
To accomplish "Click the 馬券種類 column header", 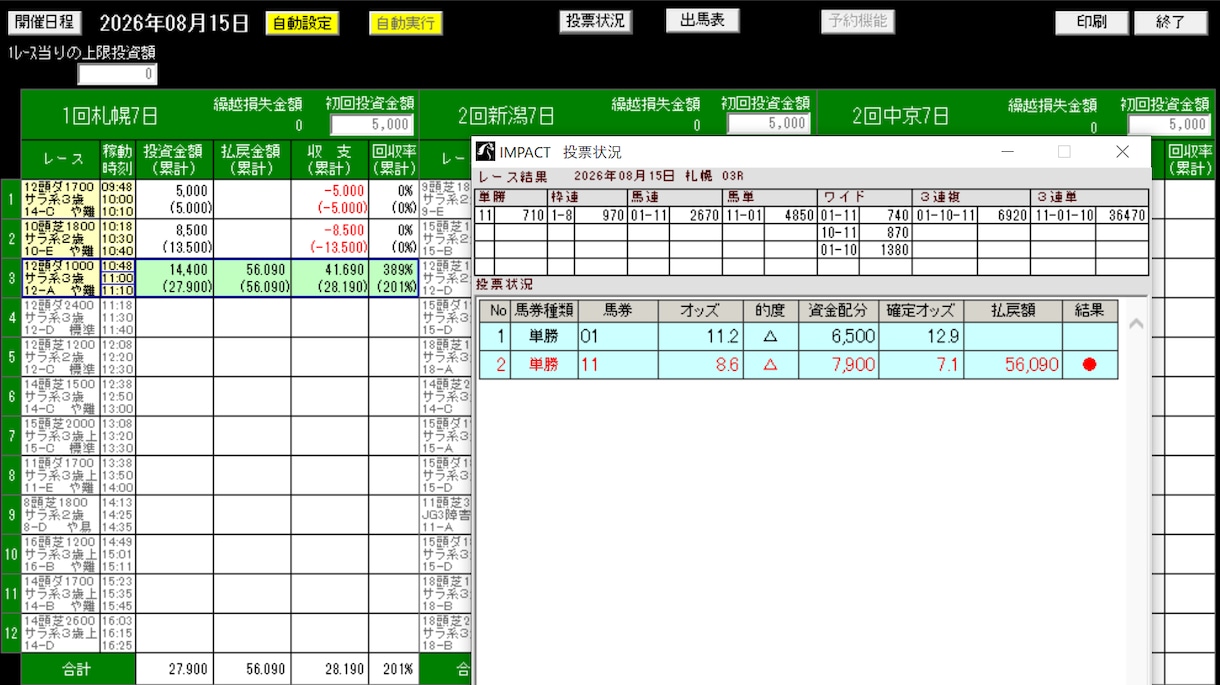I will [x=544, y=310].
